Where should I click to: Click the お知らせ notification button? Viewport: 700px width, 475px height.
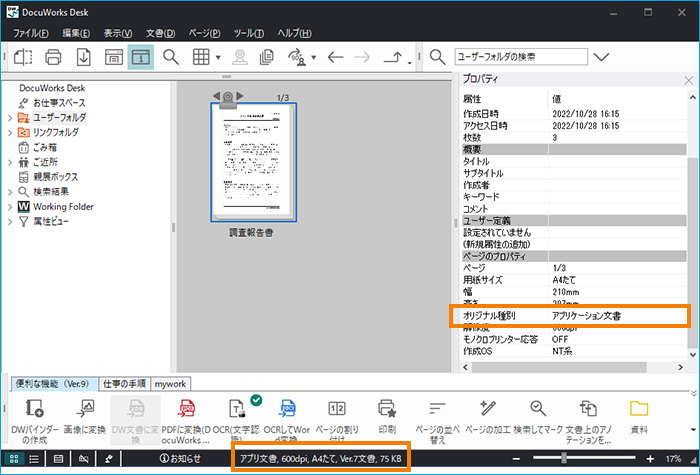(180, 459)
